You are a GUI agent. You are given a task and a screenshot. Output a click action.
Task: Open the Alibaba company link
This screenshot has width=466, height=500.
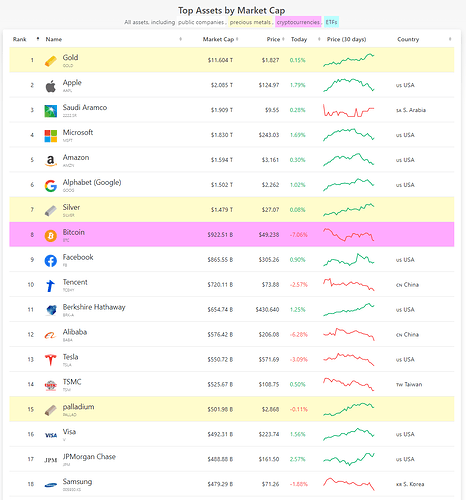[x=75, y=332]
